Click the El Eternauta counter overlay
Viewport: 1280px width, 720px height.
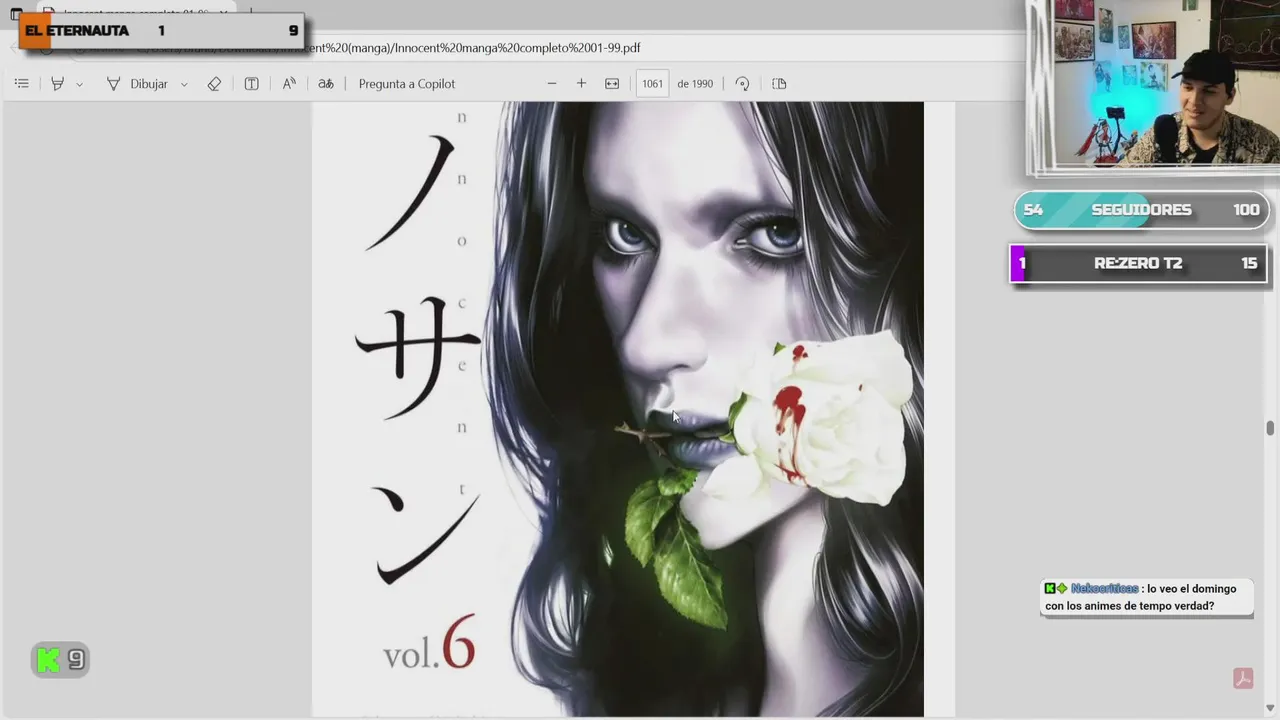(160, 31)
